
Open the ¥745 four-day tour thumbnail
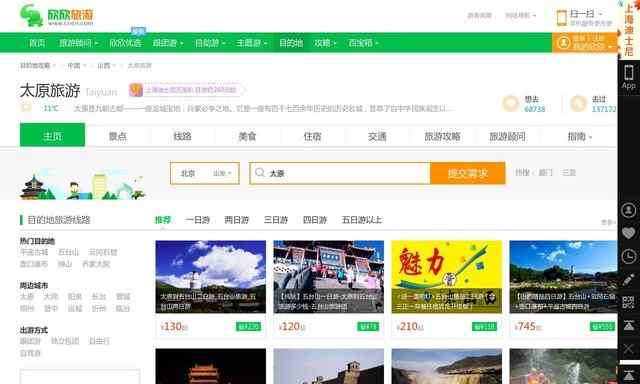(563, 277)
